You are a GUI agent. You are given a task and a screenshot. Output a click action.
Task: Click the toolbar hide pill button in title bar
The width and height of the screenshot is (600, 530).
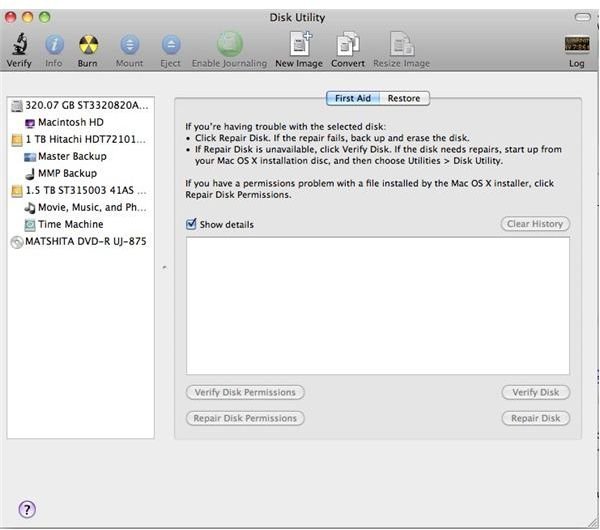[x=582, y=17]
